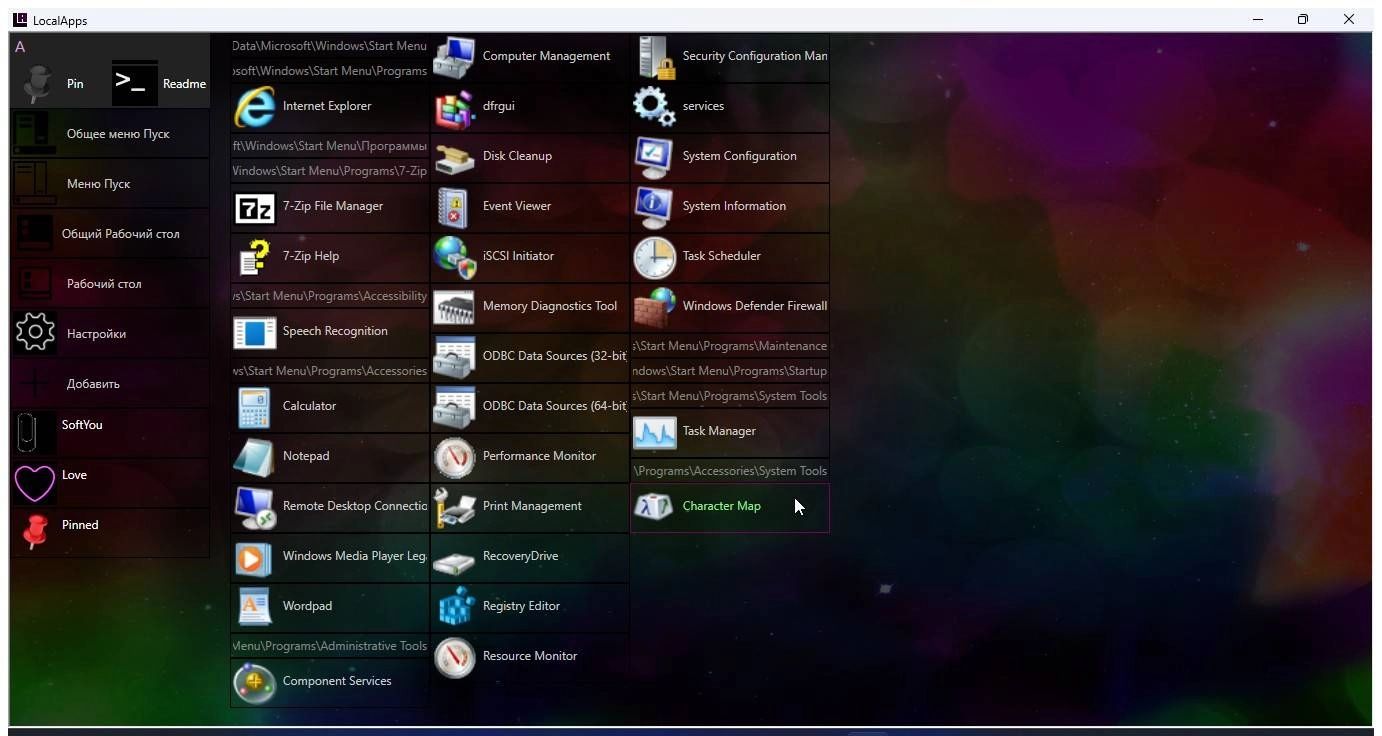Screen dimensions: 1382x736
Task: Open Registry Editor icon
Action: pyautogui.click(x=454, y=606)
